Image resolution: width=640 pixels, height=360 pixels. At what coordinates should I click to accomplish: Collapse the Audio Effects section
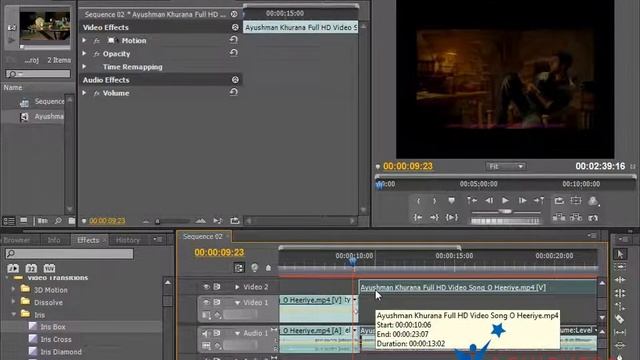[x=235, y=80]
